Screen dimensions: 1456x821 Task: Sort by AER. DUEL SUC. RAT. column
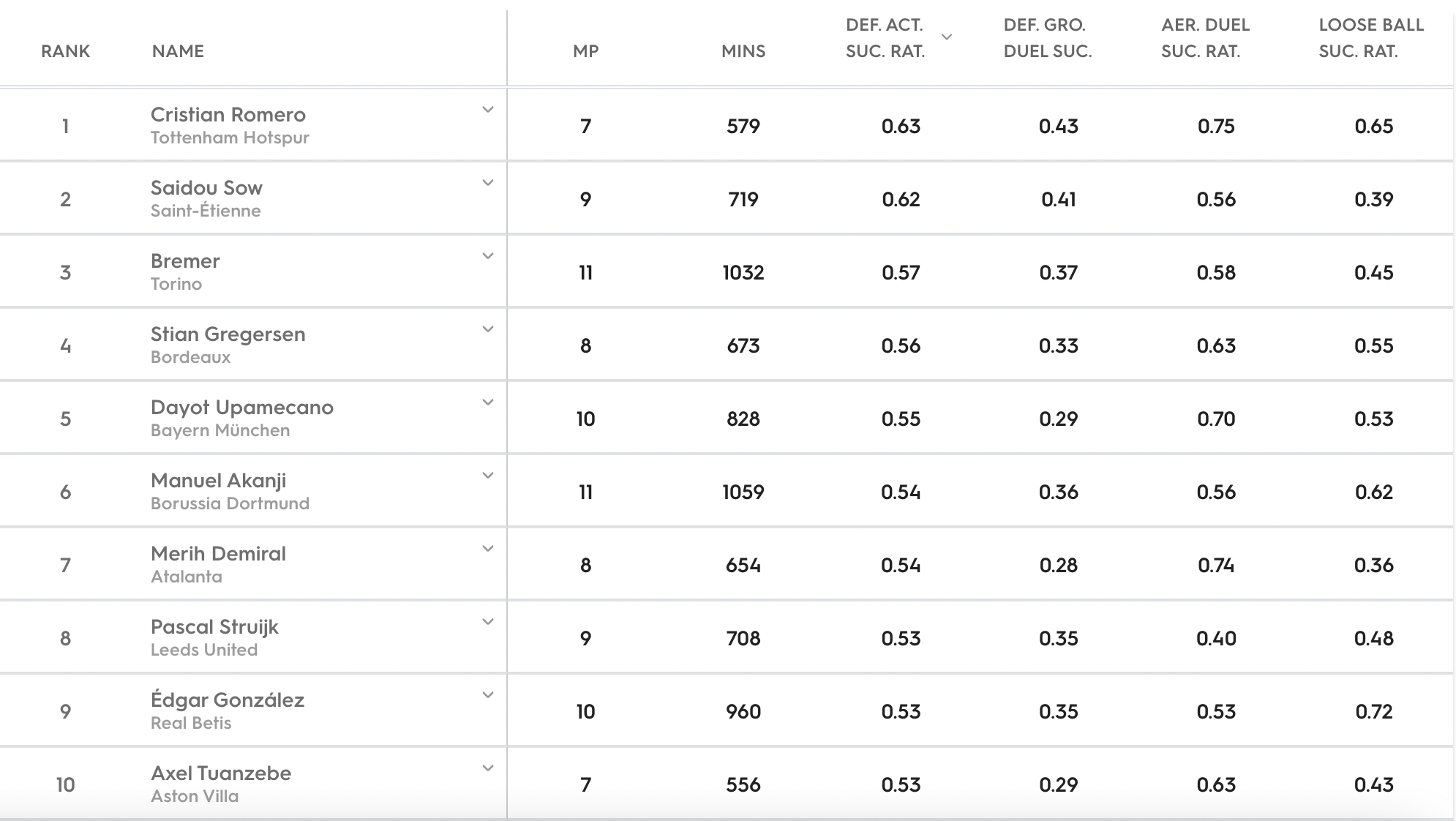click(x=1205, y=38)
